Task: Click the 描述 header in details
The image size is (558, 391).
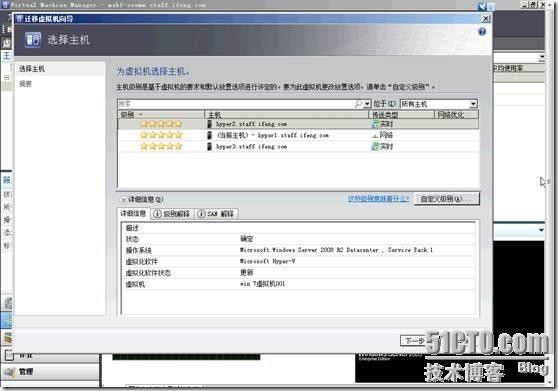Action: pos(132,228)
